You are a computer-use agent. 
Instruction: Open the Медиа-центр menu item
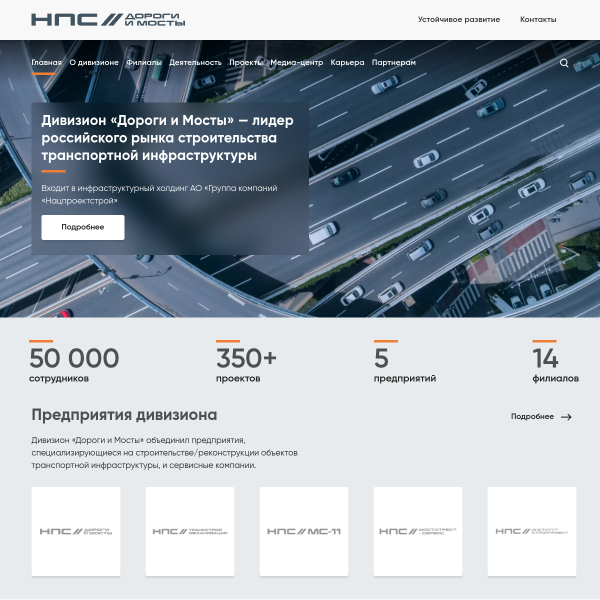coord(297,63)
